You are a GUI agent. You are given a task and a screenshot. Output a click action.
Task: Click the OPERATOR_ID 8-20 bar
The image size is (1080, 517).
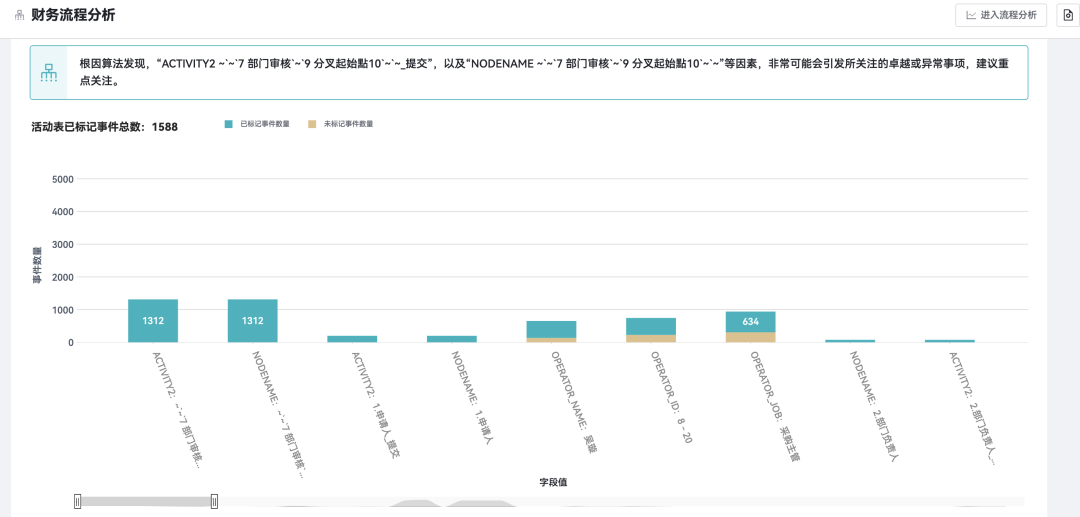click(x=651, y=326)
